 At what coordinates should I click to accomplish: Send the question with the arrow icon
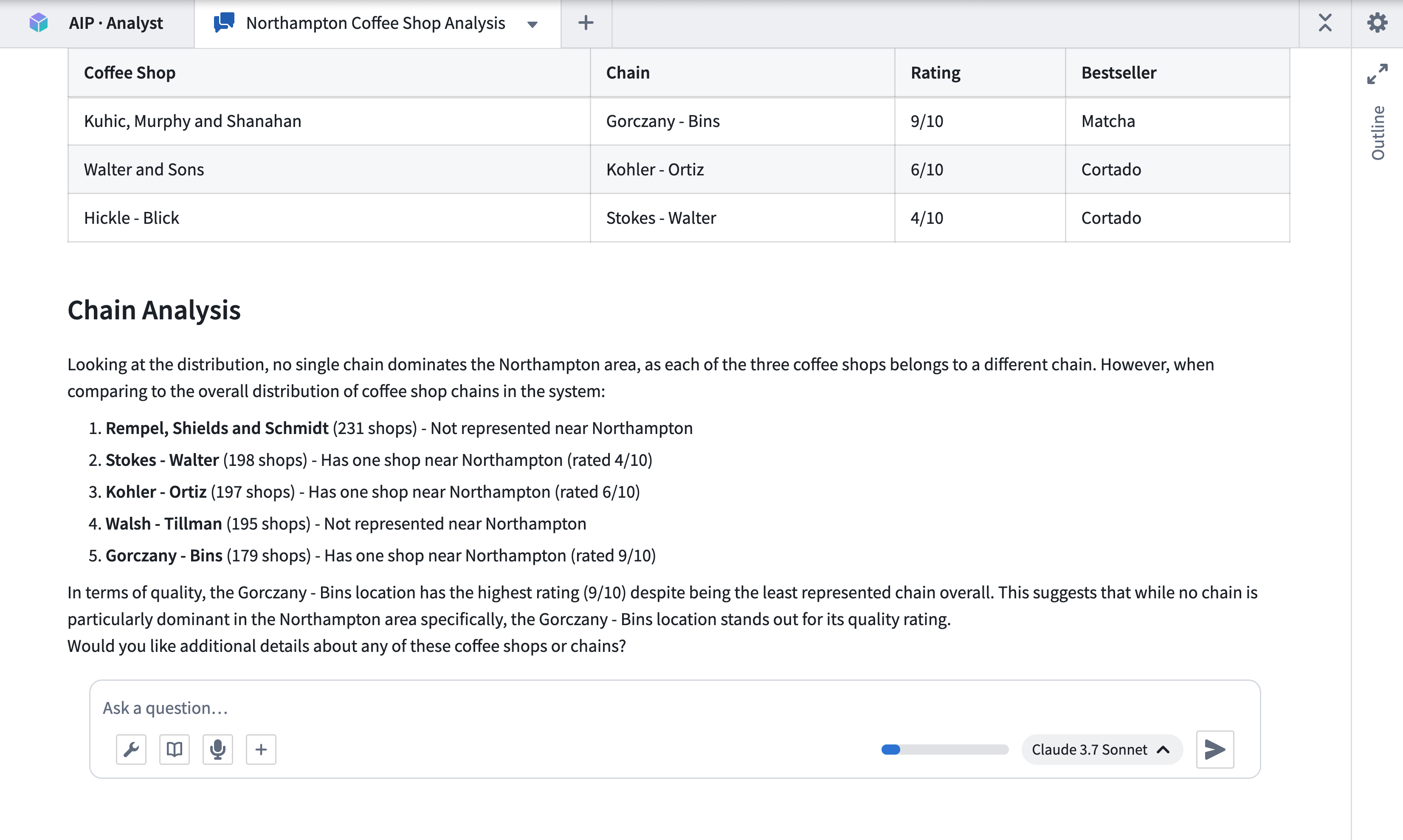pos(1214,750)
